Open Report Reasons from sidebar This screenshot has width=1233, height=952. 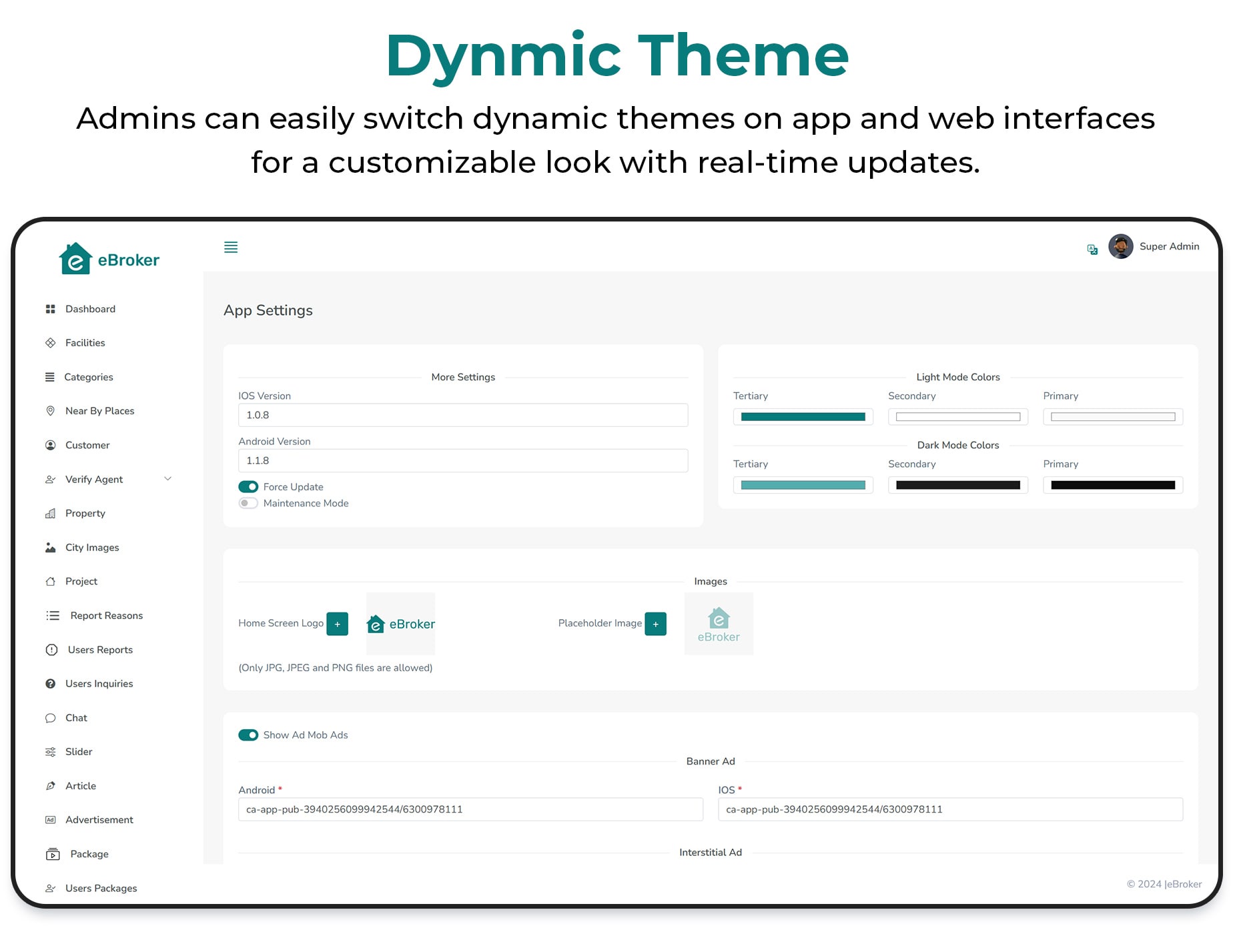click(x=107, y=615)
